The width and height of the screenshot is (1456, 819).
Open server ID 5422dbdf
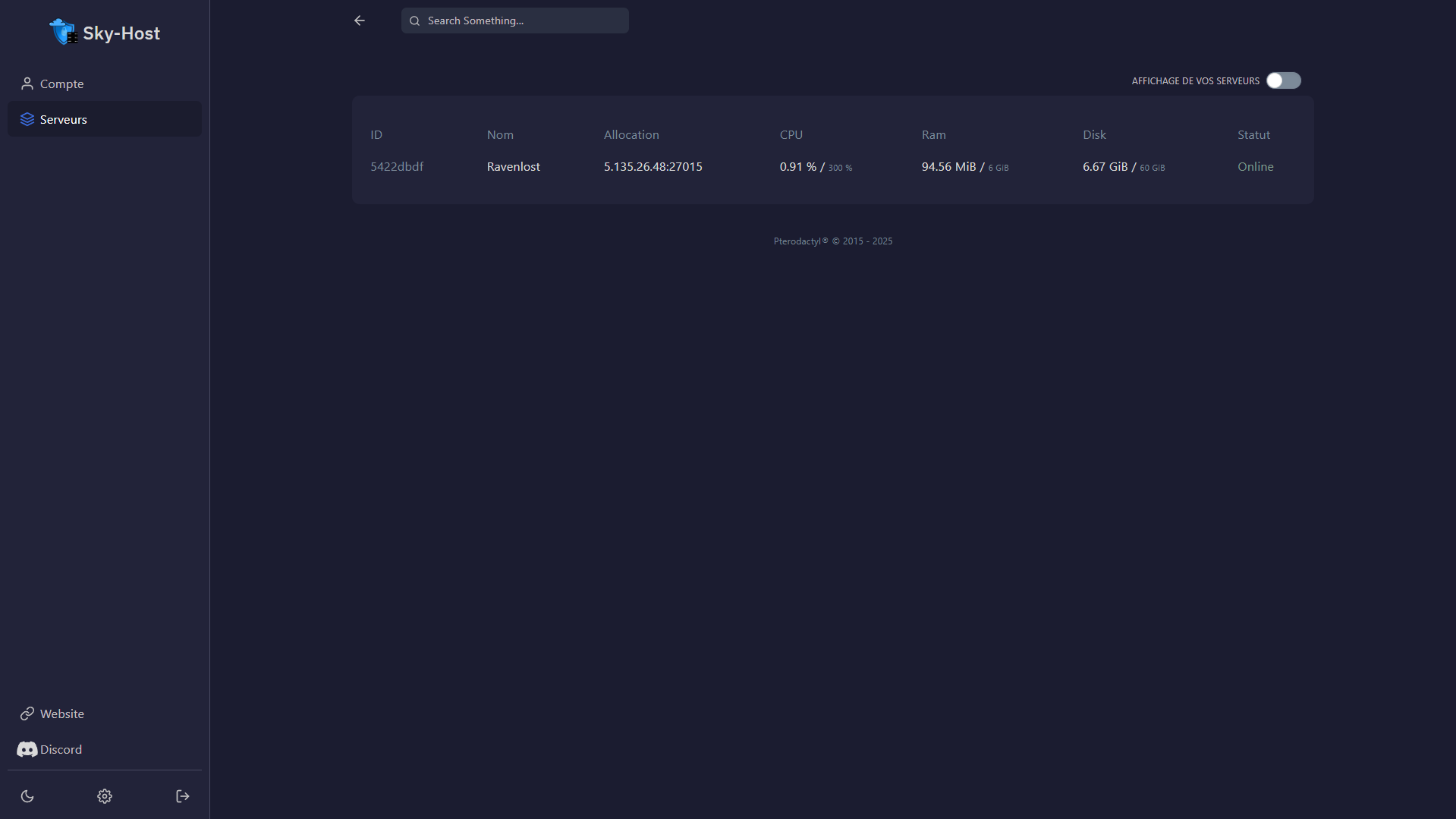point(397,166)
